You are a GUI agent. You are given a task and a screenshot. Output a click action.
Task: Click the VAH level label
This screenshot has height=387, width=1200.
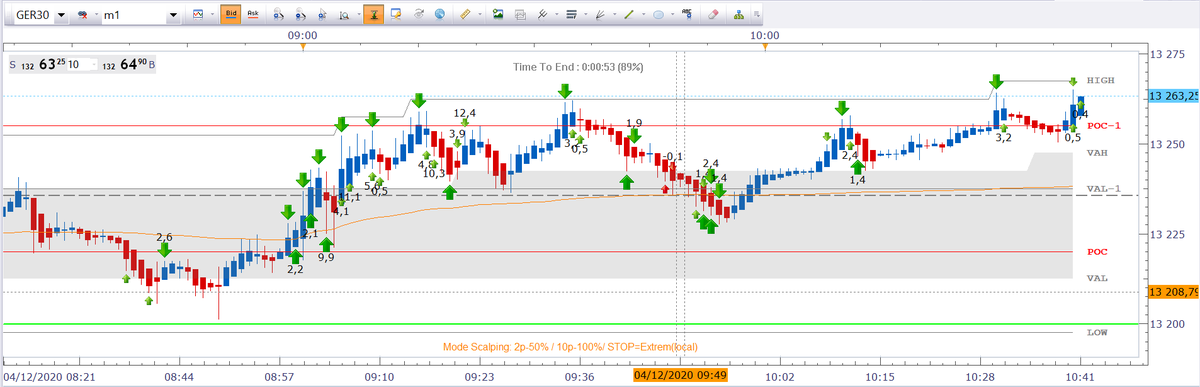click(1097, 153)
